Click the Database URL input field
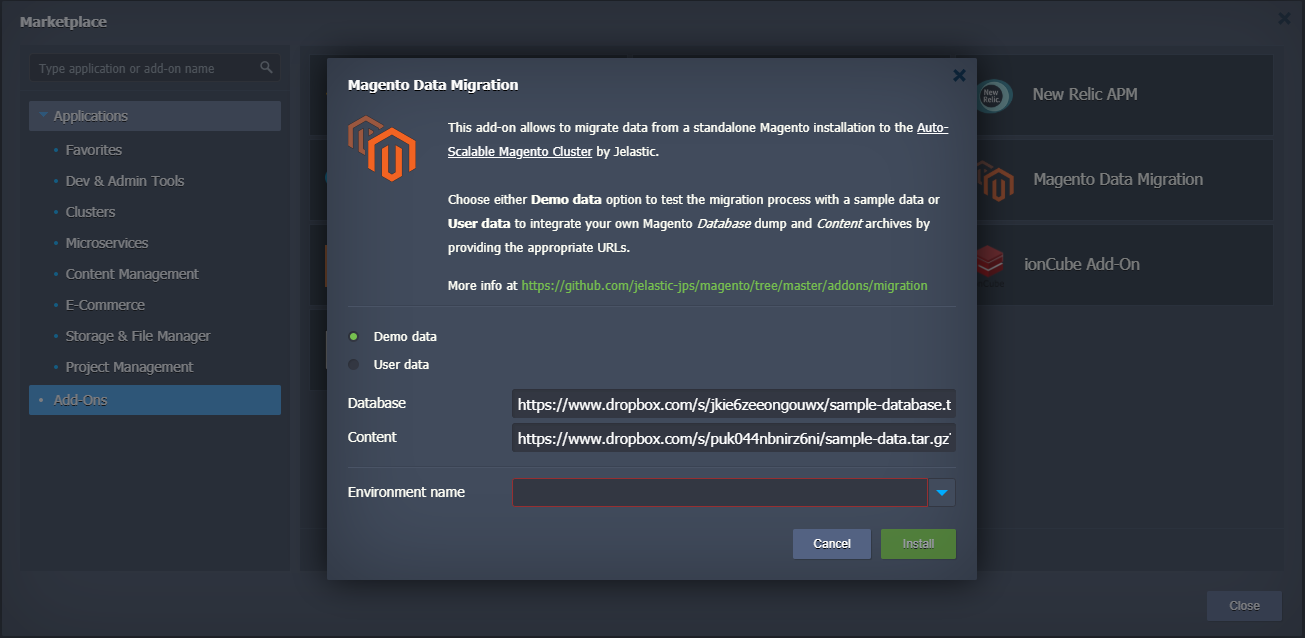1305x638 pixels. pyautogui.click(x=733, y=405)
